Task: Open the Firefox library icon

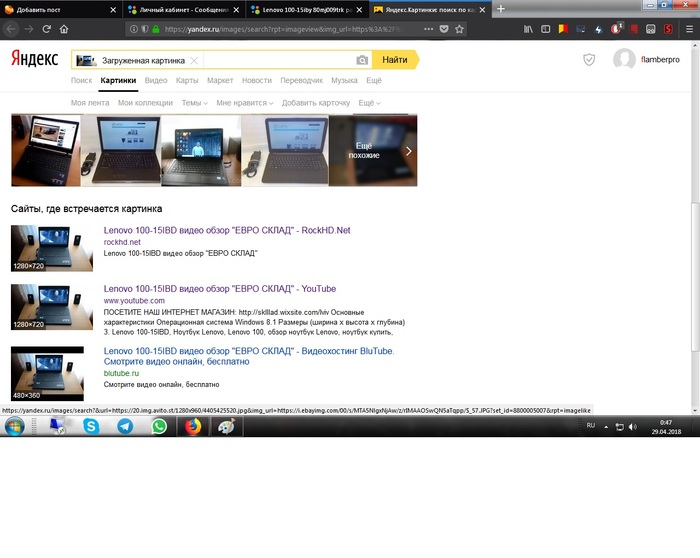Action: 528,29
